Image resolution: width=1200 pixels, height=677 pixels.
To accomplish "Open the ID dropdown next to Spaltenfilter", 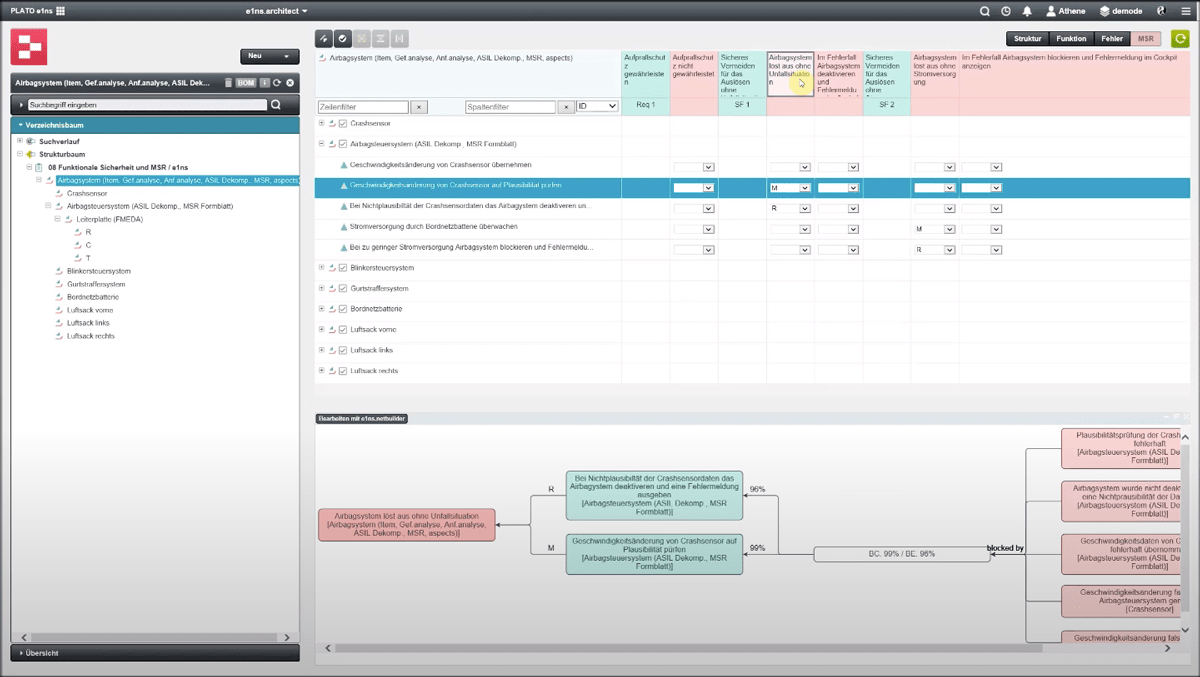I will click(x=598, y=106).
